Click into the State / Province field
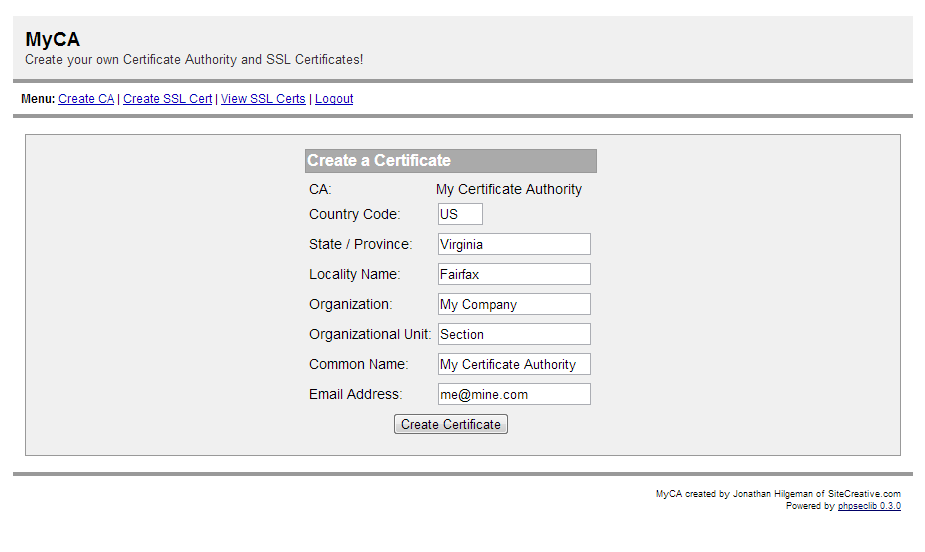Image resolution: width=925 pixels, height=552 pixels. click(x=514, y=244)
